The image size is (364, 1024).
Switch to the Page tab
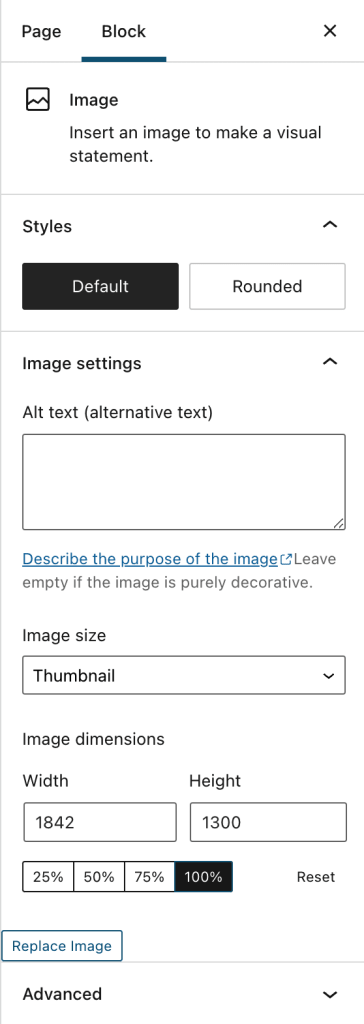(x=41, y=31)
